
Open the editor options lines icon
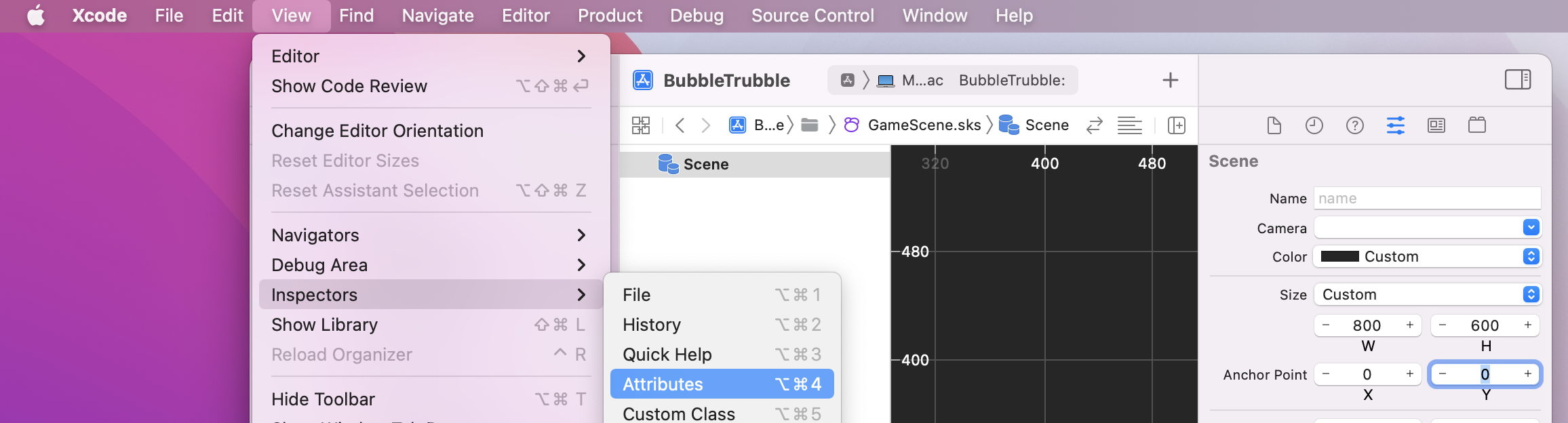1130,125
